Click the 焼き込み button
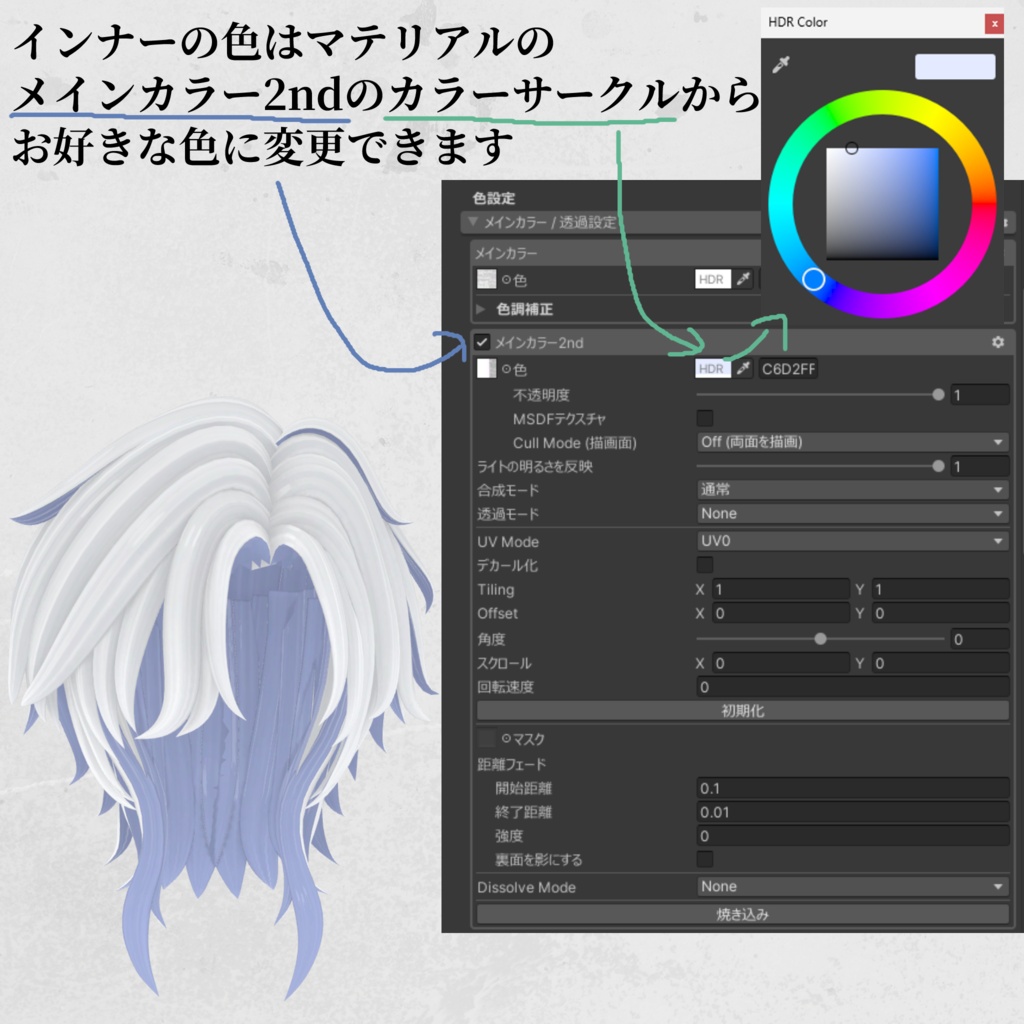Image resolution: width=1024 pixels, height=1024 pixels. (x=743, y=914)
